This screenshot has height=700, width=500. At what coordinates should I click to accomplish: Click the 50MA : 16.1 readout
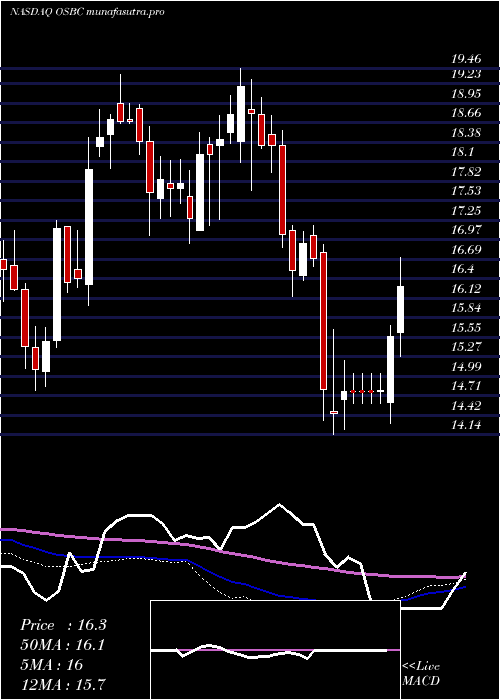pos(62,645)
